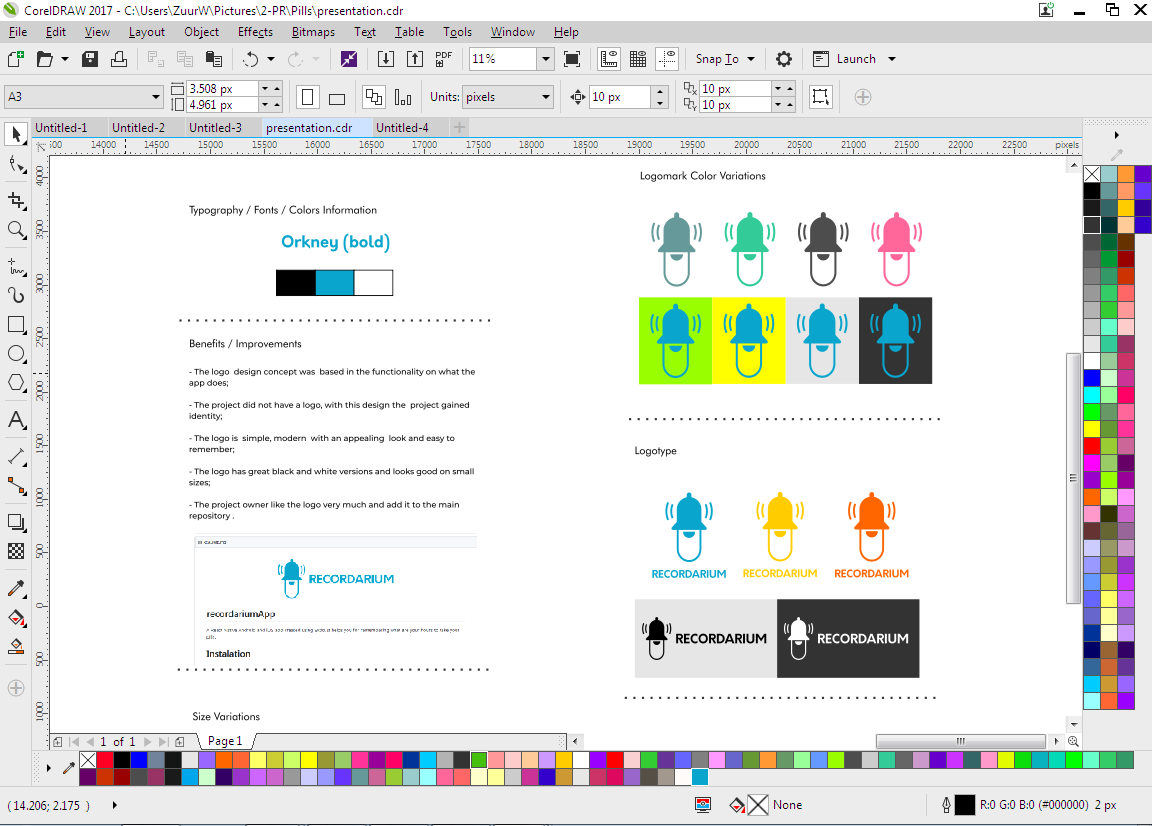This screenshot has width=1152, height=826.
Task: Toggle Show guidelines button
Action: [667, 59]
